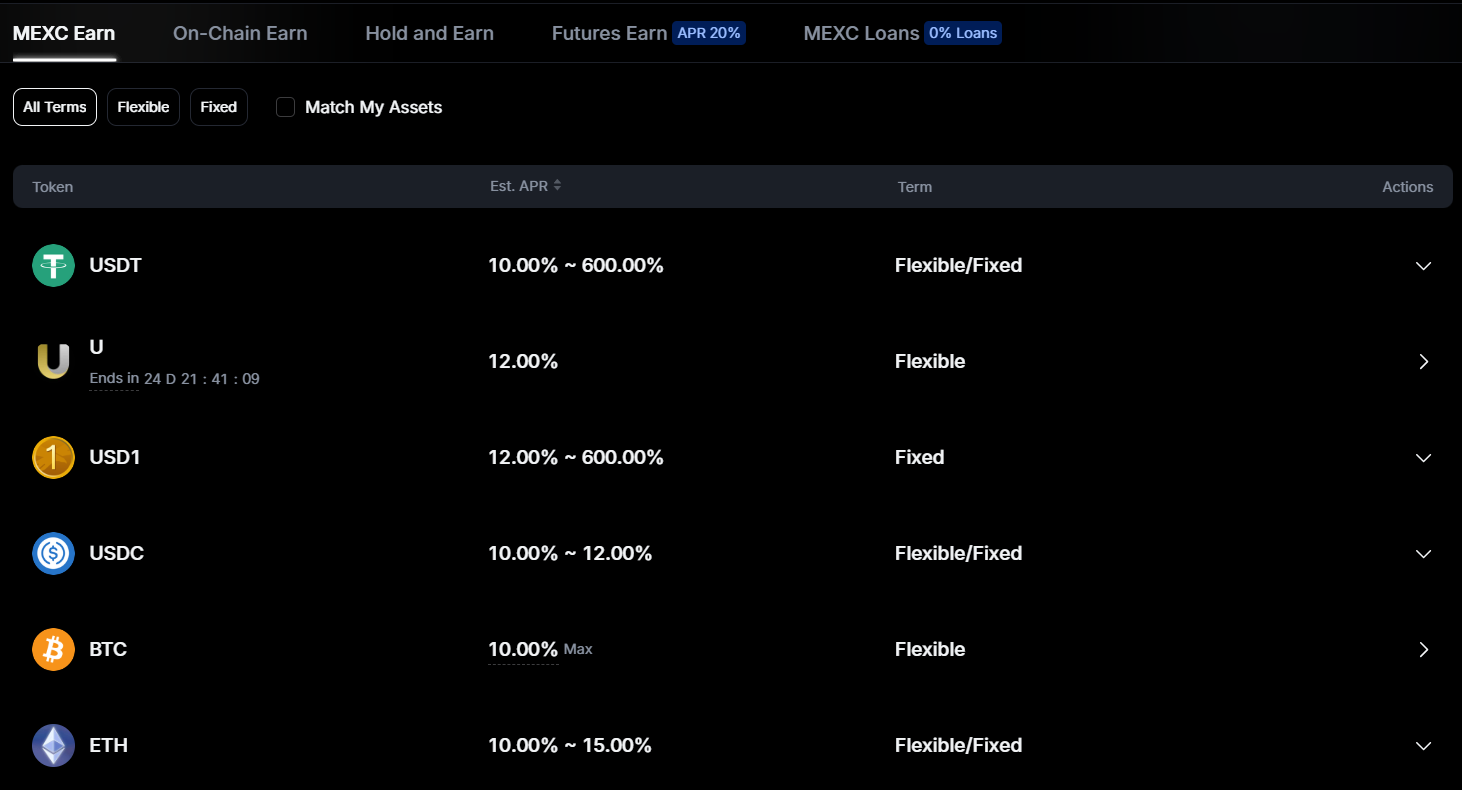Click the Max label beside BTC APR
This screenshot has height=790, width=1462.
point(578,650)
